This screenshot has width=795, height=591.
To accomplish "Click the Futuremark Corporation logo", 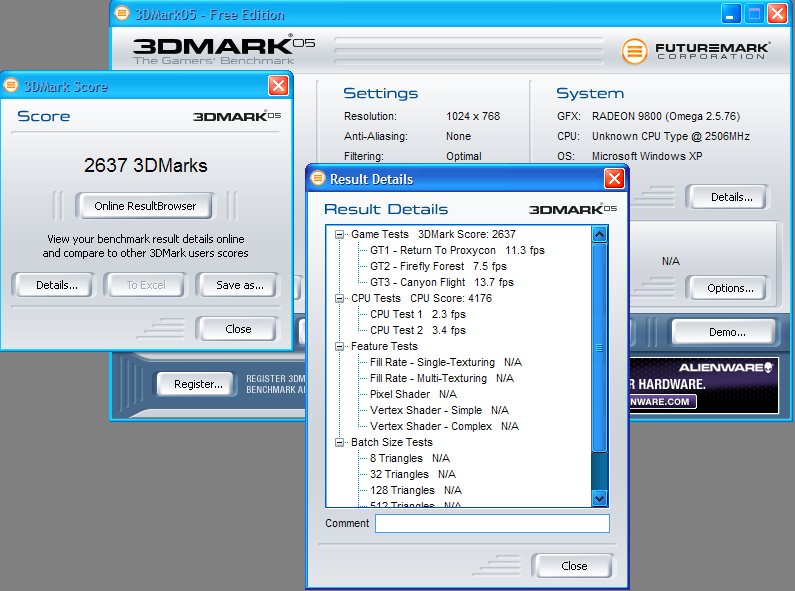I will [x=696, y=51].
